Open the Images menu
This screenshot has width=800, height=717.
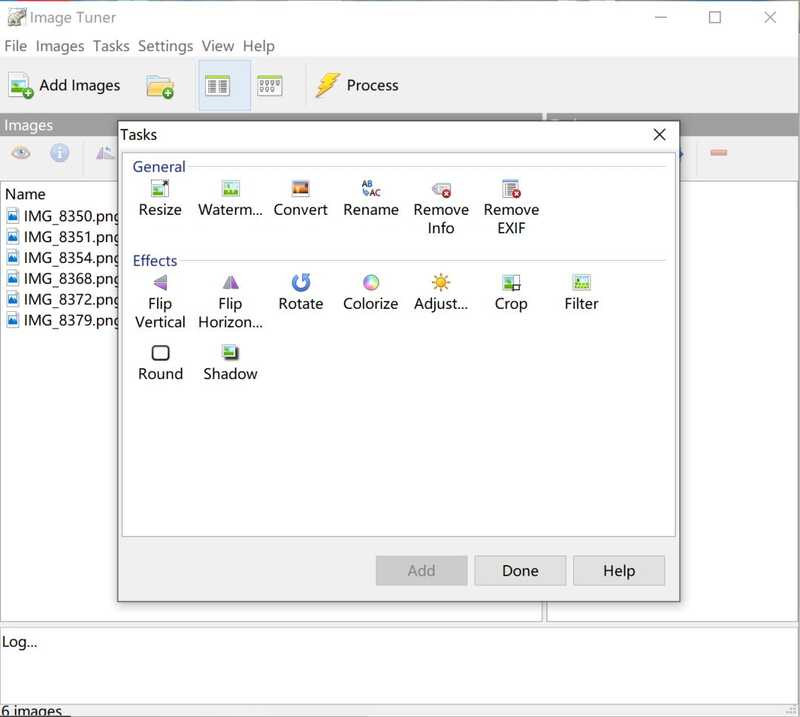coord(60,46)
